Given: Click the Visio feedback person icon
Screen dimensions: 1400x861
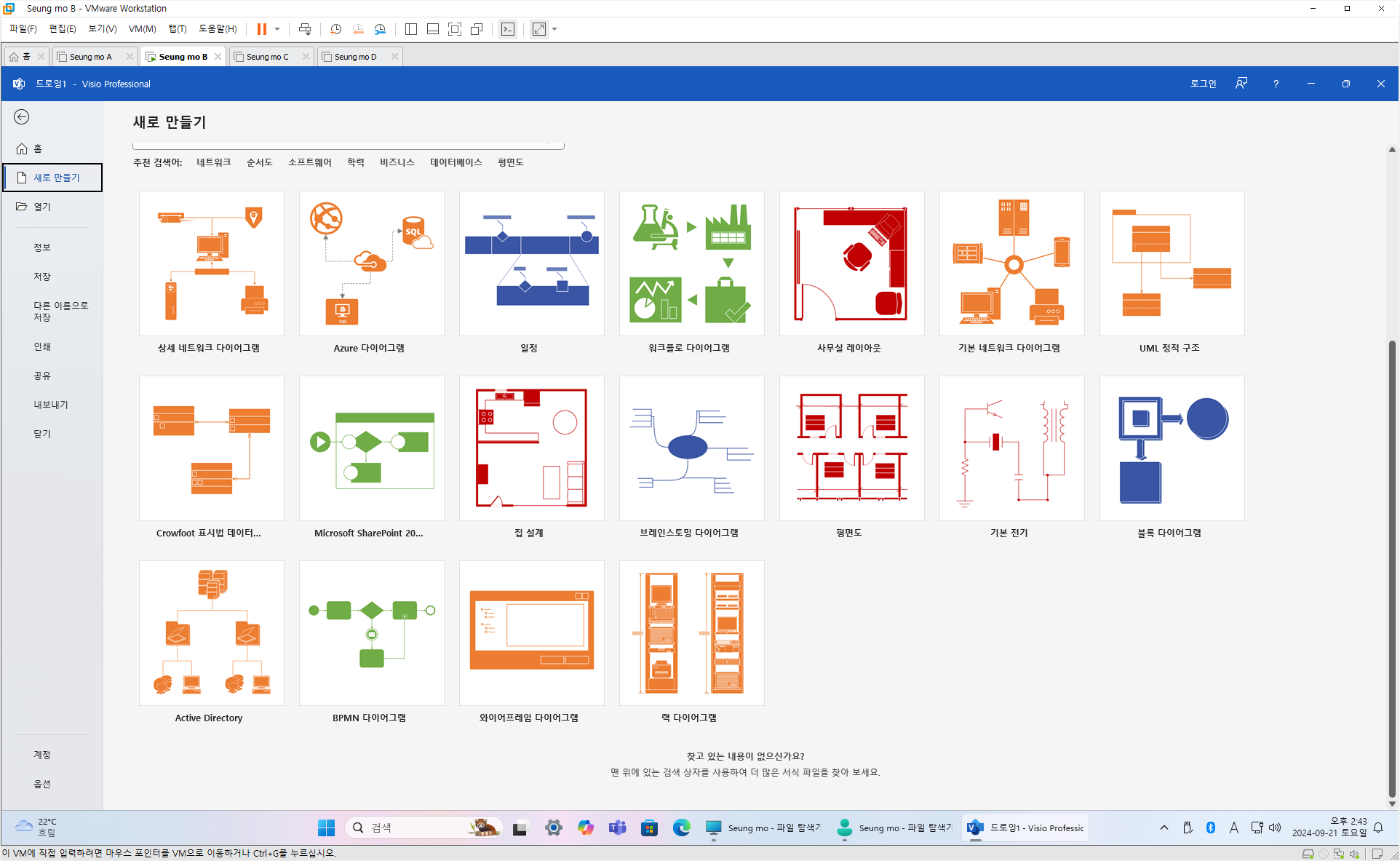Looking at the screenshot, I should (1241, 84).
